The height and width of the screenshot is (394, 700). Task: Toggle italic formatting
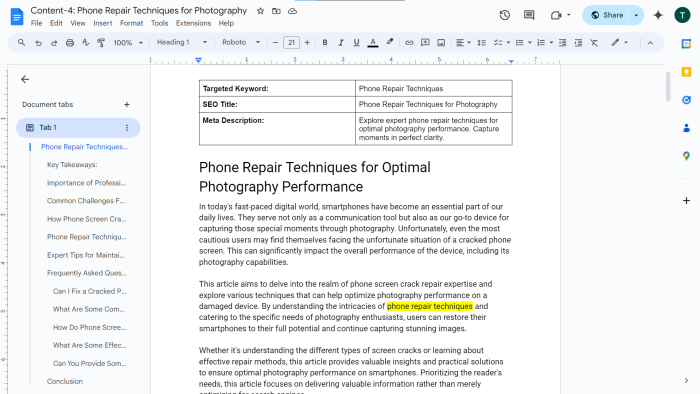[341, 42]
